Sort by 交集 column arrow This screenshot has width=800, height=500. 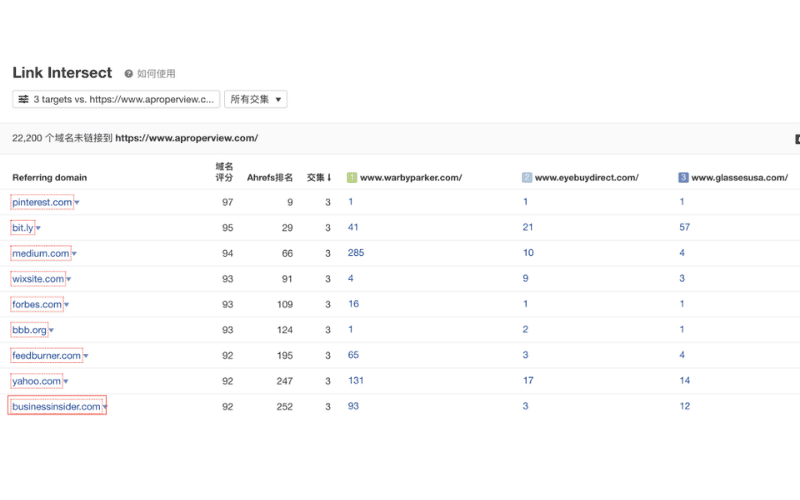[329, 178]
